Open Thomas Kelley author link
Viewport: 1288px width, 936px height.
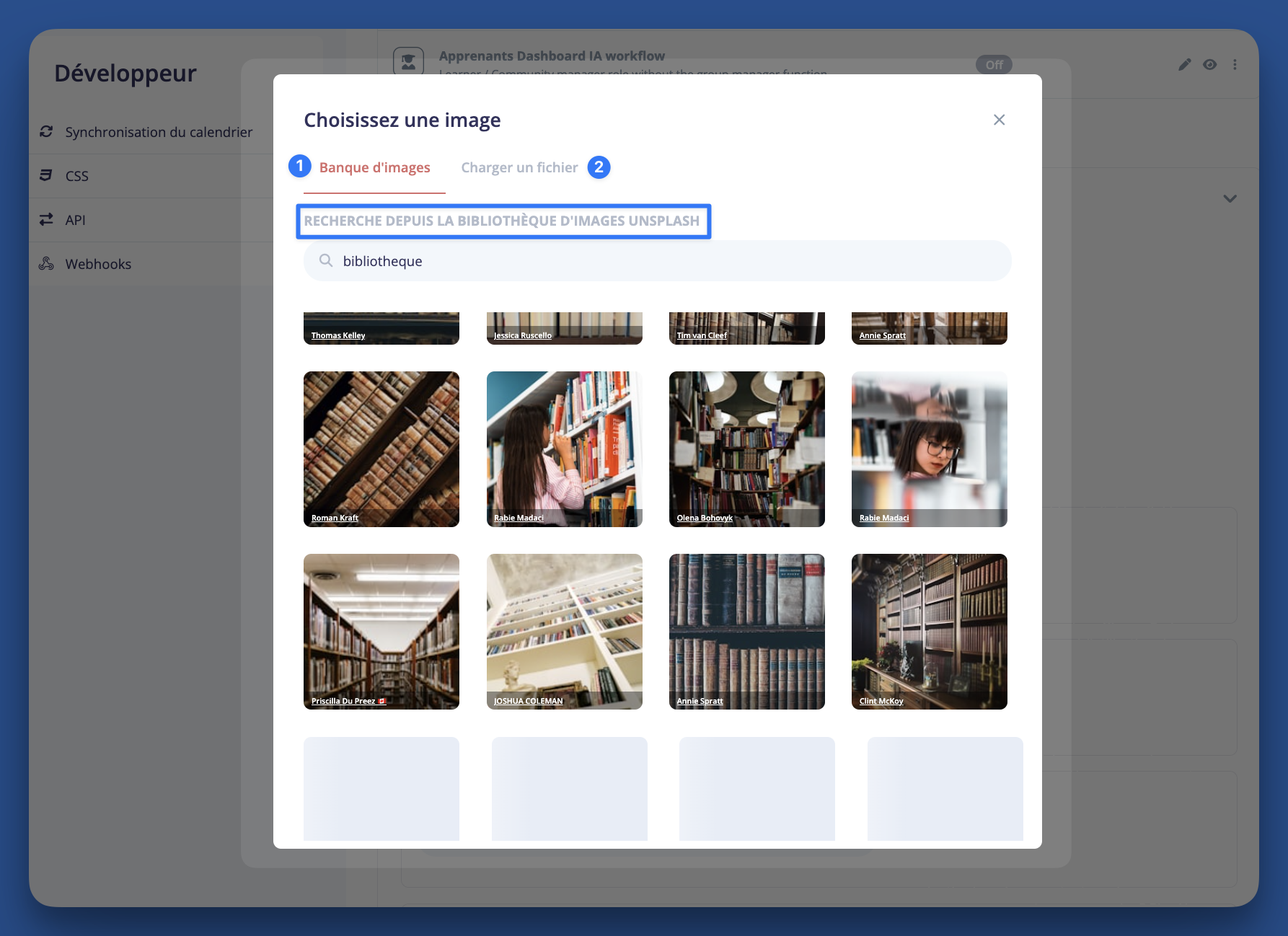[338, 335]
